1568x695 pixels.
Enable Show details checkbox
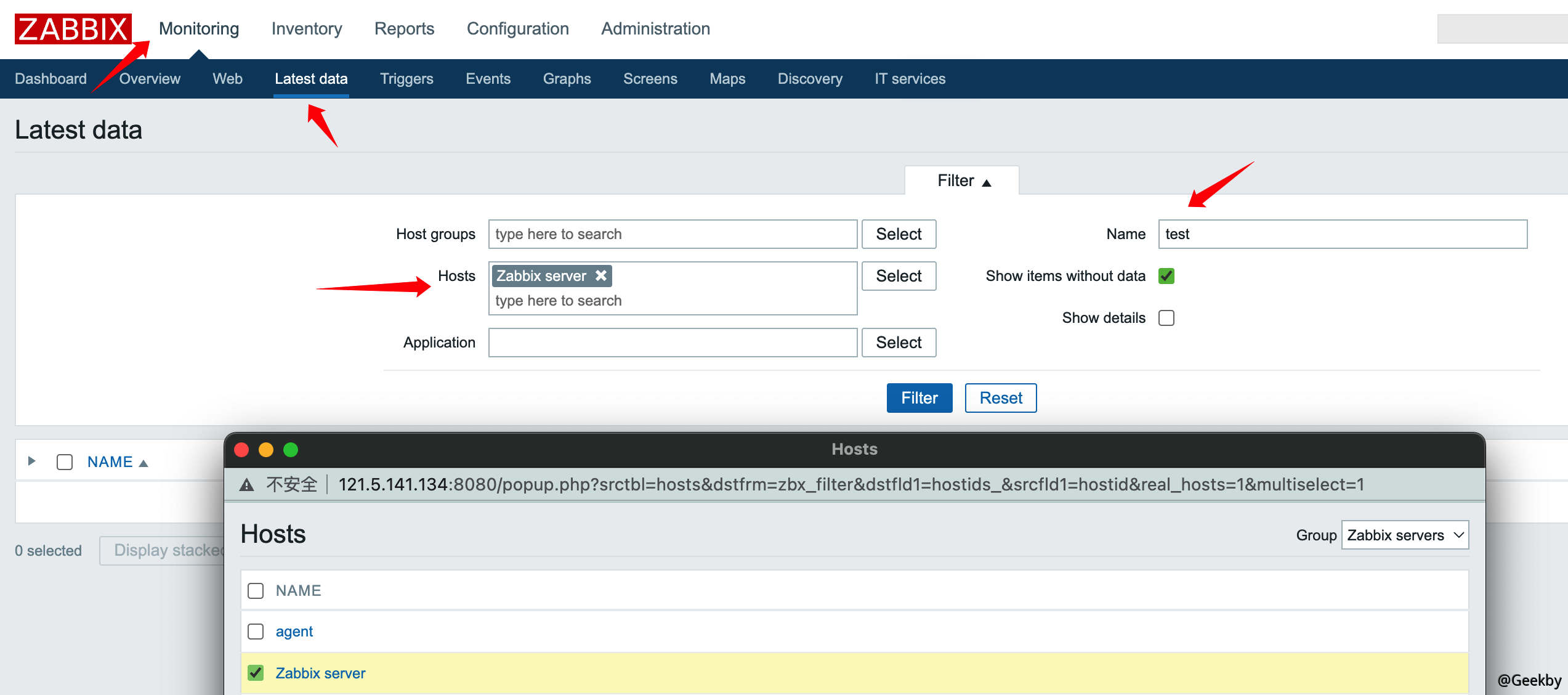click(x=1166, y=318)
